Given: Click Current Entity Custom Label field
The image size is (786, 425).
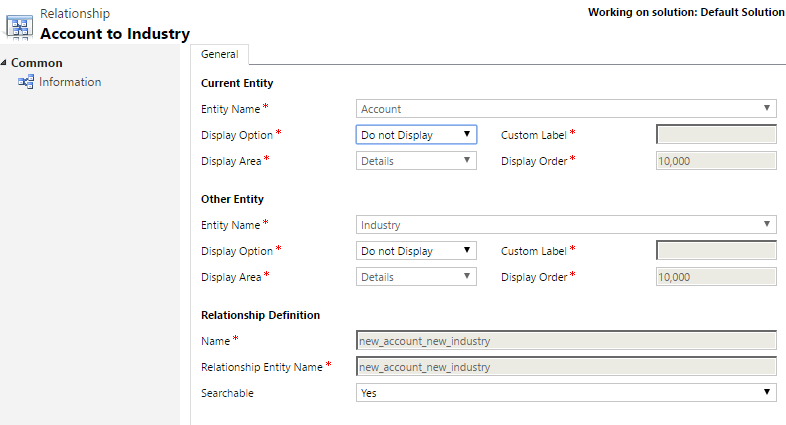Looking at the screenshot, I should click(716, 134).
